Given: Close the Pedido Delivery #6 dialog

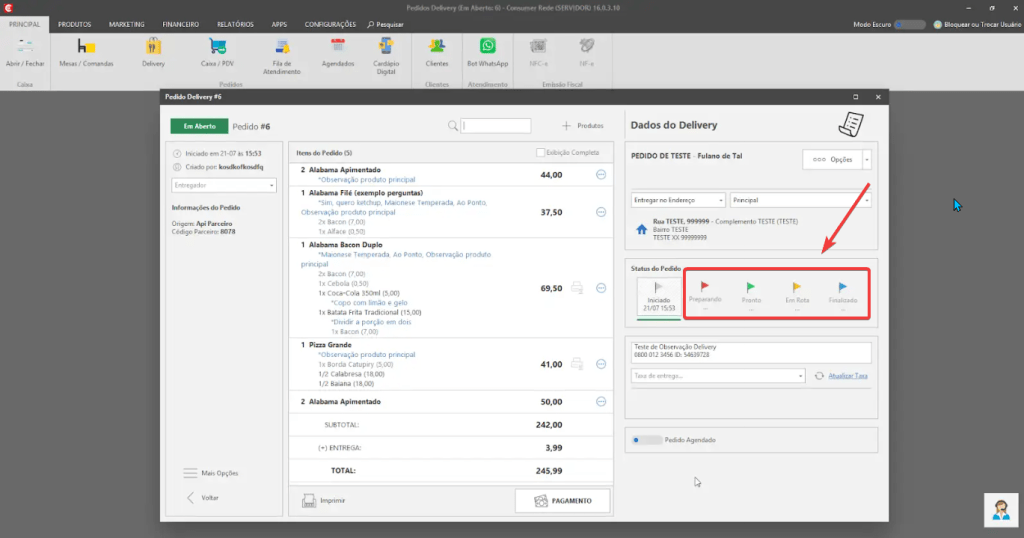Looking at the screenshot, I should coord(878,97).
